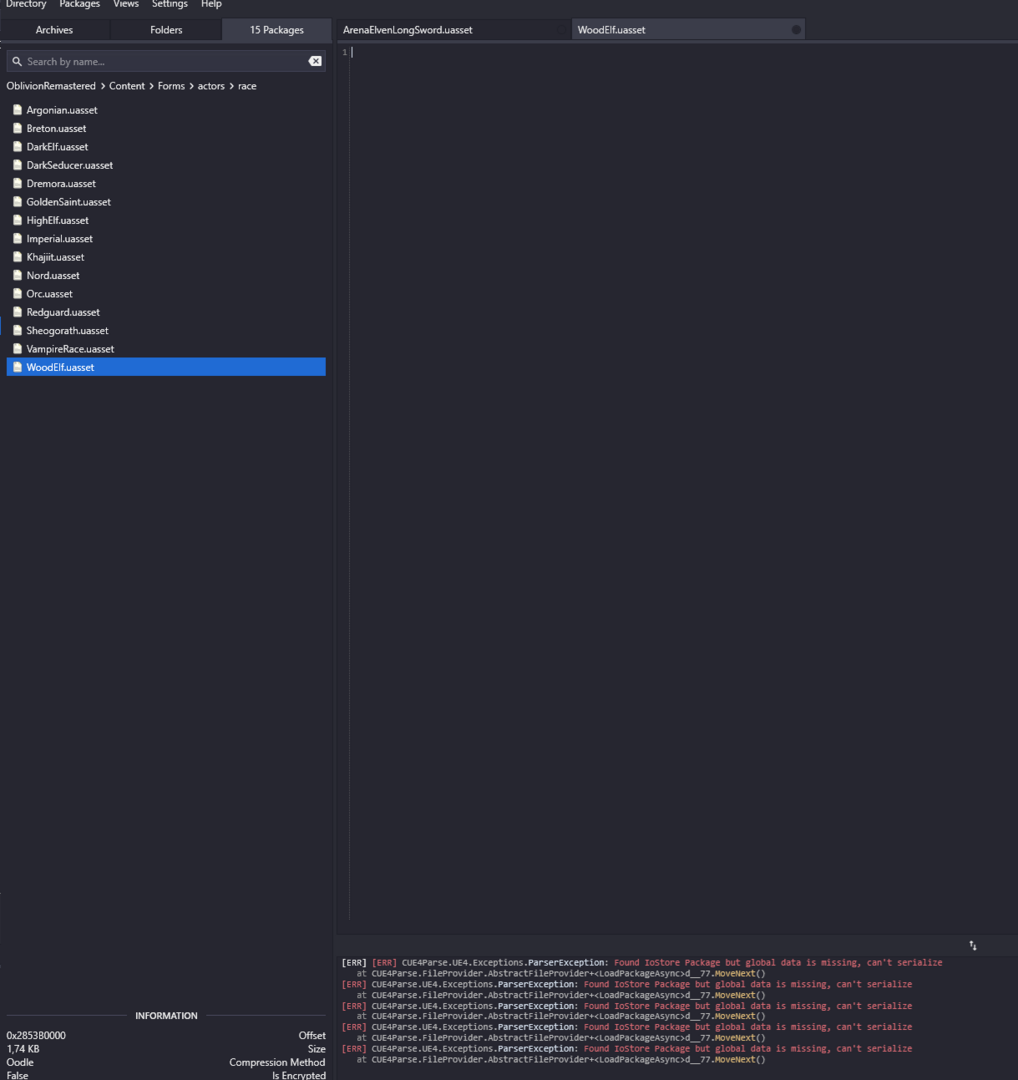Open the Directory menu
This screenshot has width=1018, height=1080.
point(26,4)
